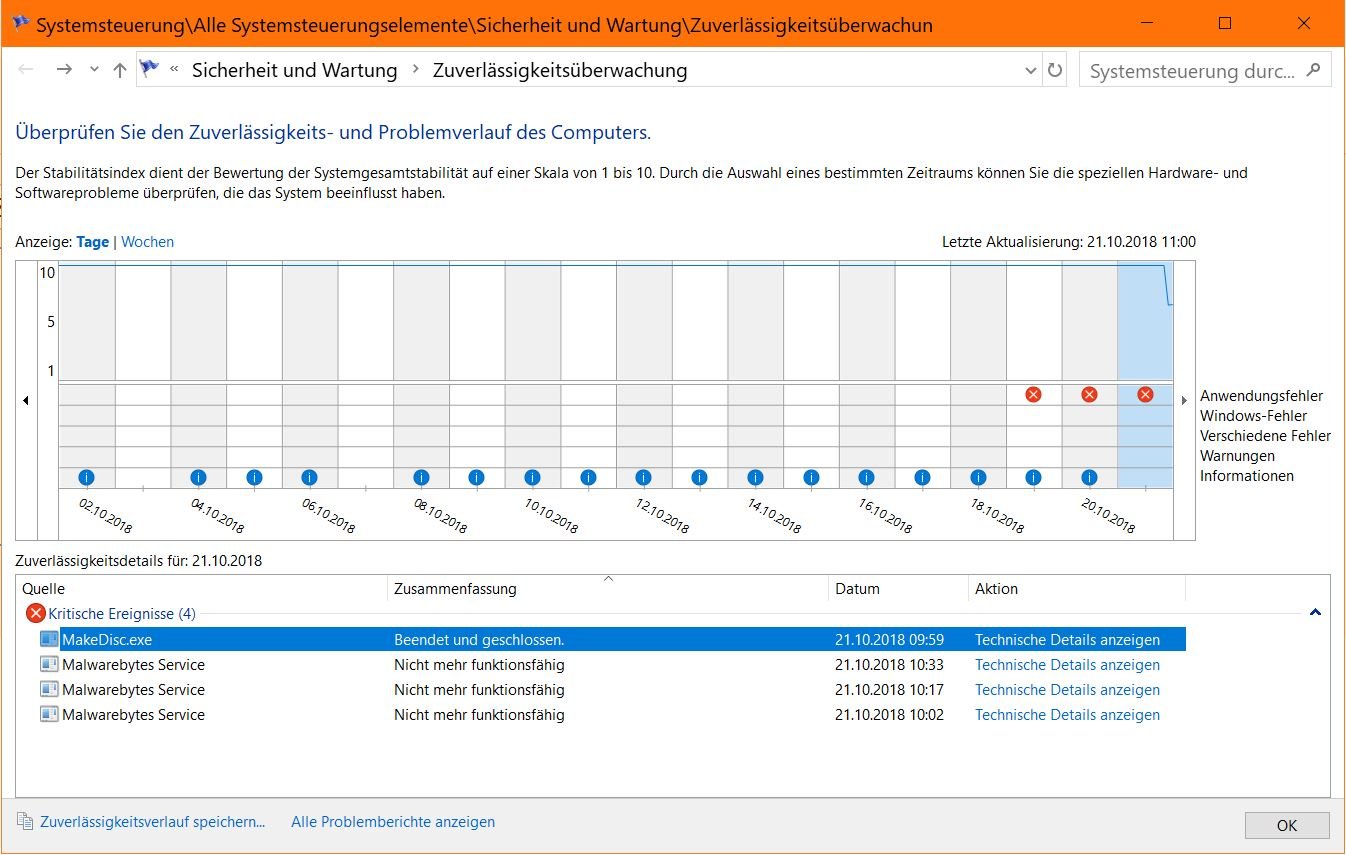The image size is (1346, 855).
Task: Click the MakeDisc.exe application icon
Action: tap(49, 639)
